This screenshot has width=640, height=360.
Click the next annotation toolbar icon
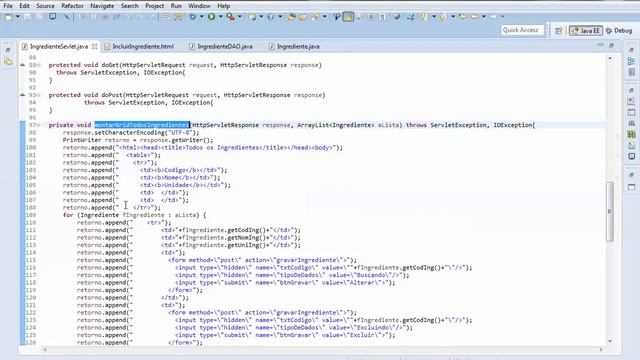click(x=424, y=17)
